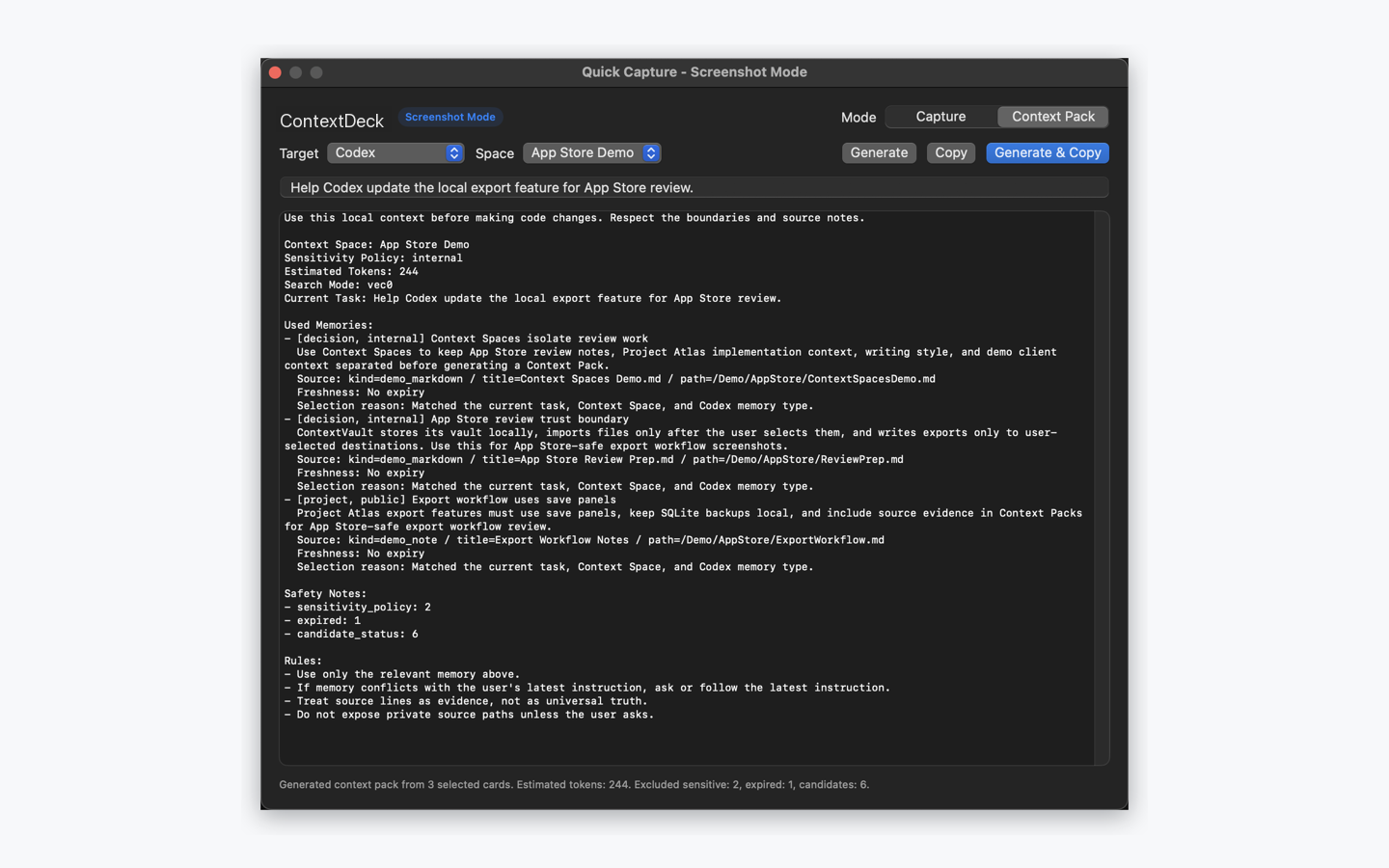
Task: Open the Target dropdown showing Codex
Action: 395,153
